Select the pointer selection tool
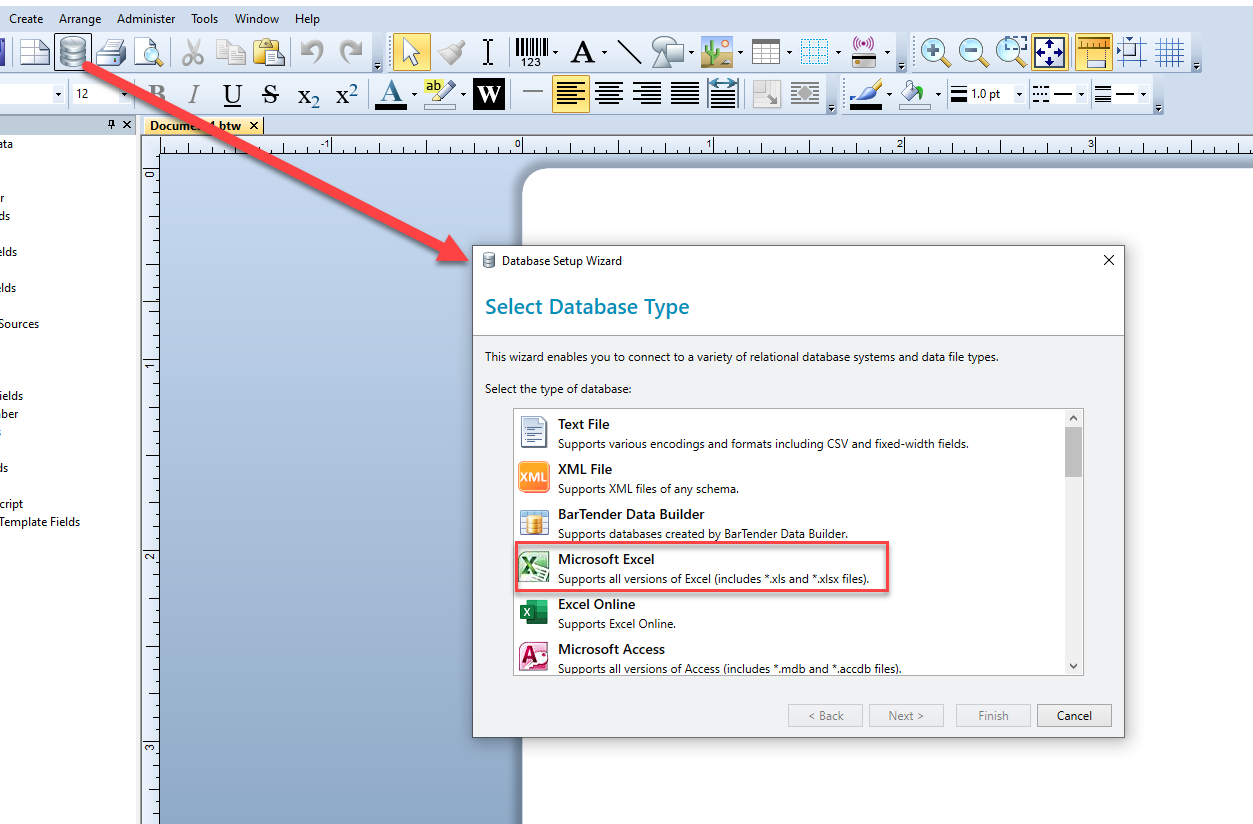Image resolution: width=1253 pixels, height=824 pixels. [412, 52]
